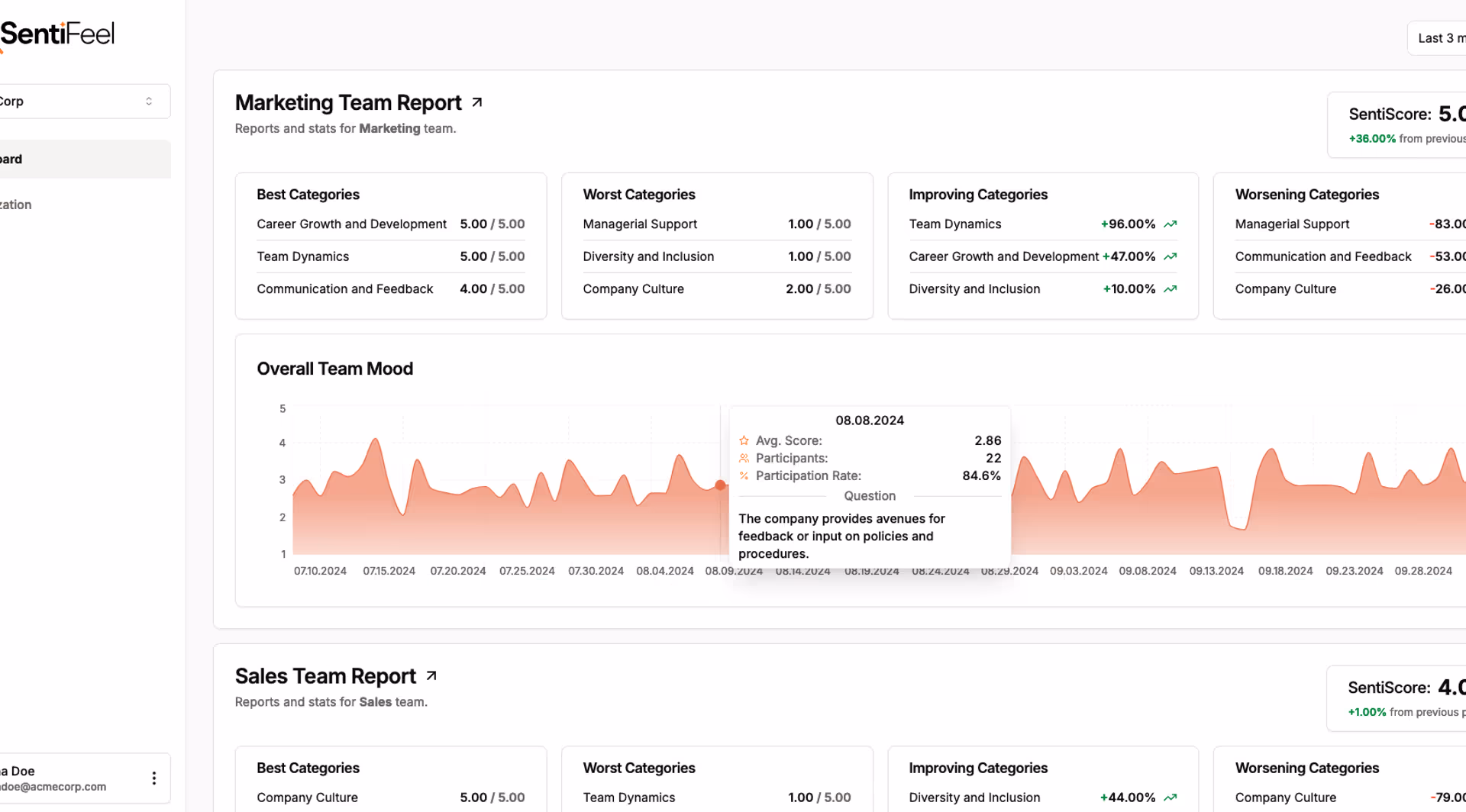The width and height of the screenshot is (1466, 812).
Task: Click Team Dynamics in Sales Worst Categories
Action: tap(629, 797)
